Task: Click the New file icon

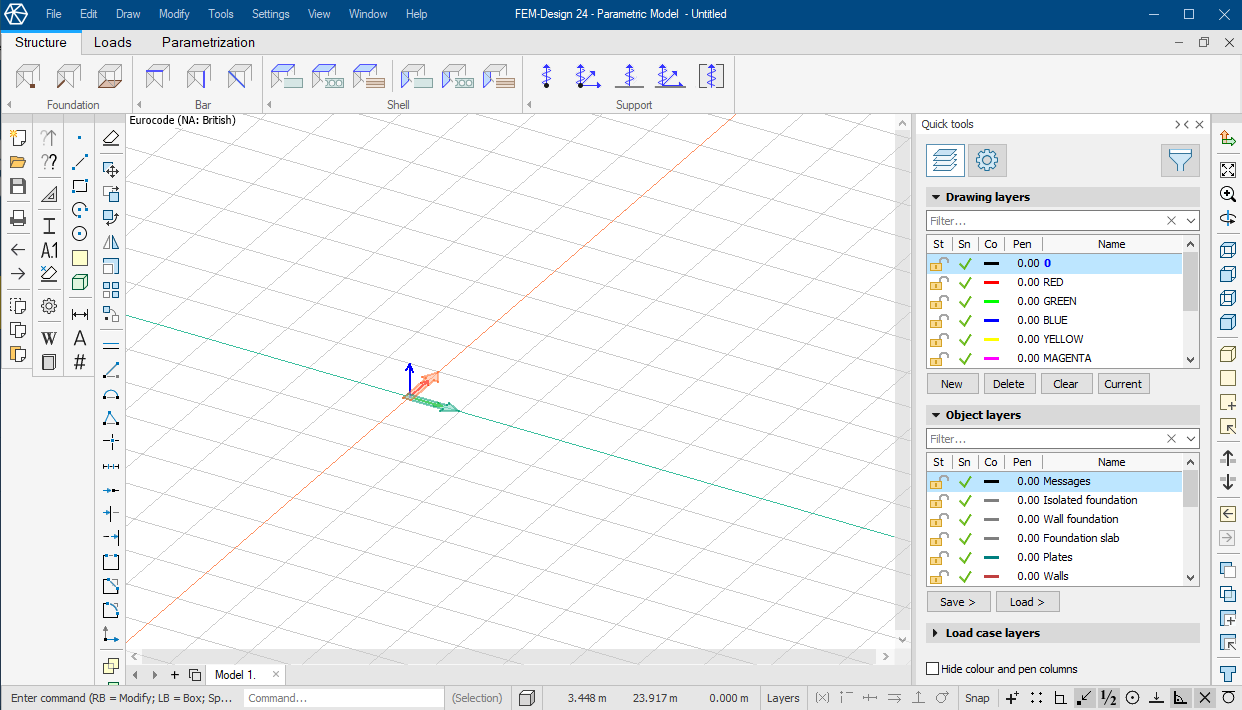Action: coord(17,138)
